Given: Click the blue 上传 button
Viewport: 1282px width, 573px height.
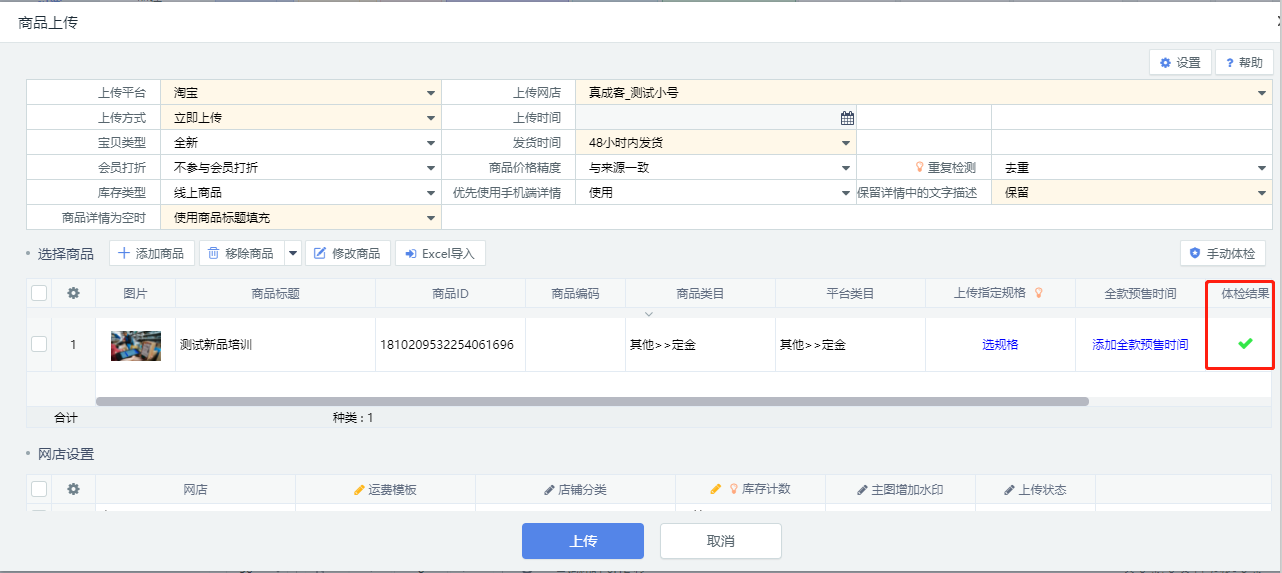Looking at the screenshot, I should point(582,541).
